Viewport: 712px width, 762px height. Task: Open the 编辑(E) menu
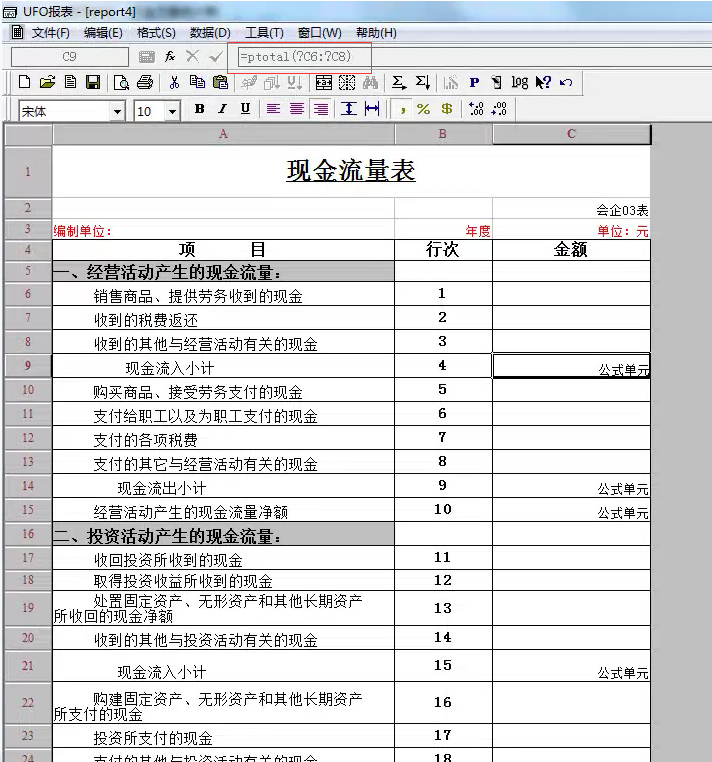tap(103, 33)
